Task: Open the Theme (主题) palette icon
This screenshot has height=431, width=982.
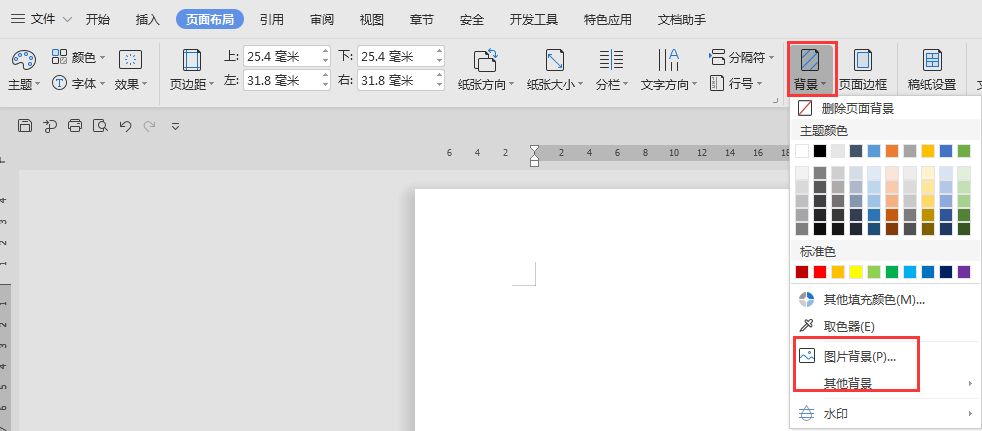Action: point(23,60)
